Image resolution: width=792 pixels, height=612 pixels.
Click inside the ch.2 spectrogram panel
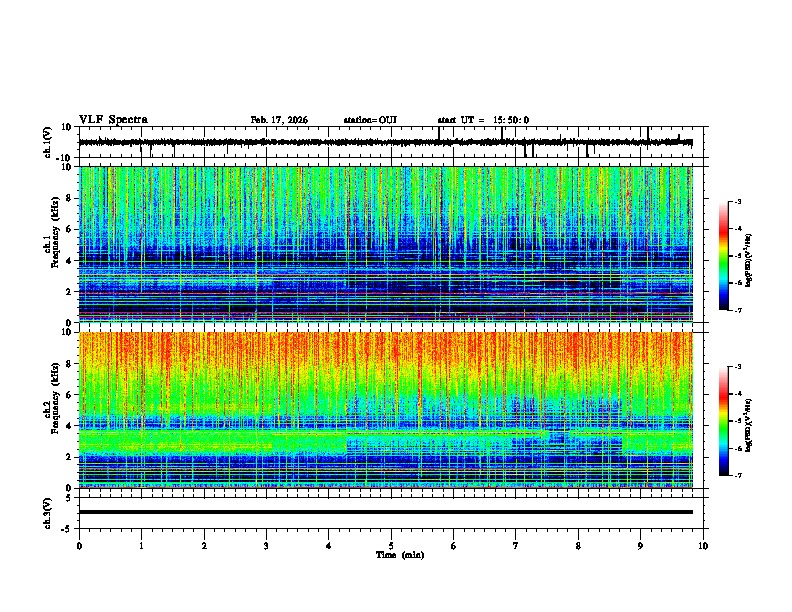tap(385, 410)
